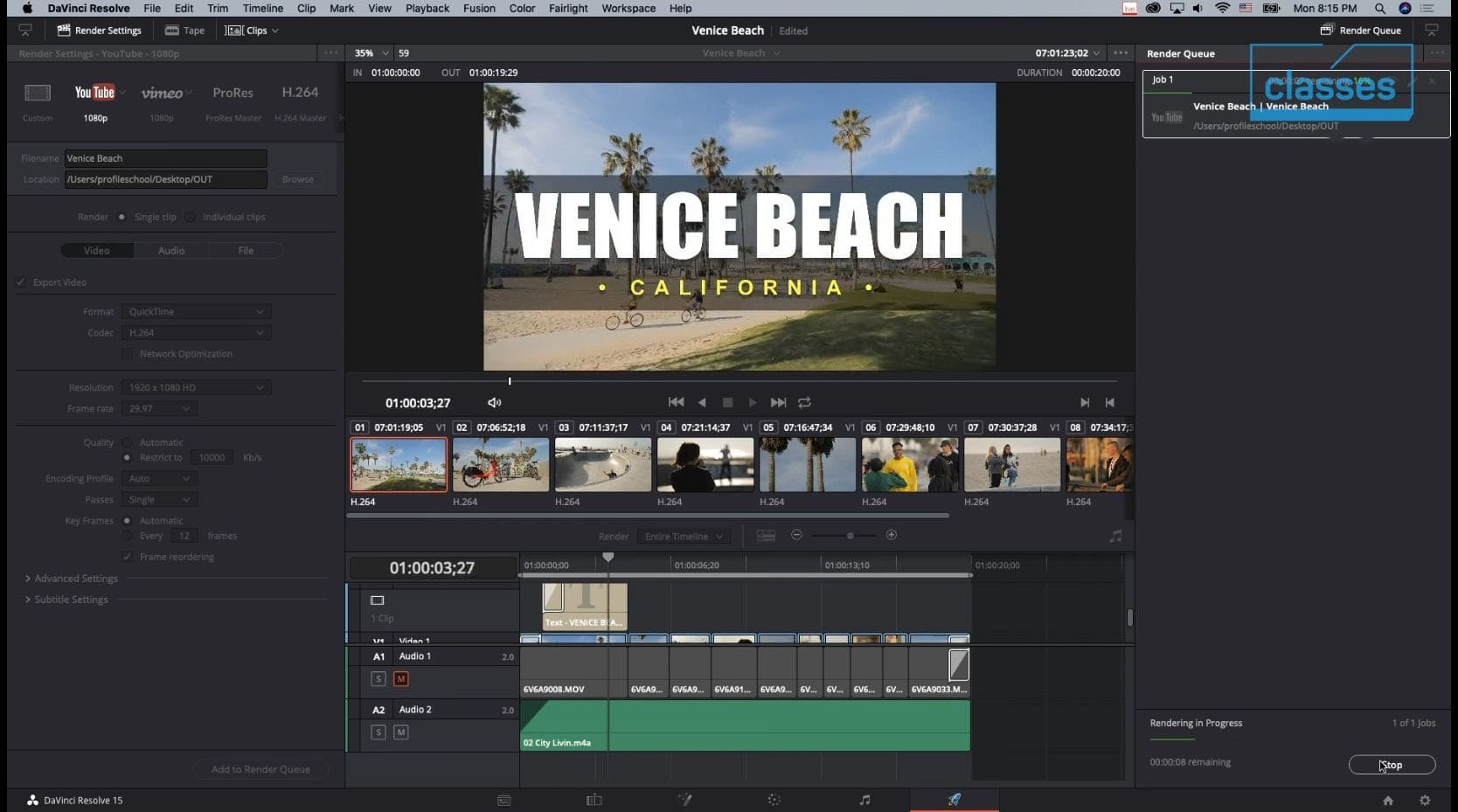The width and height of the screenshot is (1458, 812).
Task: Open the Codec dropdown showing H.264
Action: click(x=196, y=333)
